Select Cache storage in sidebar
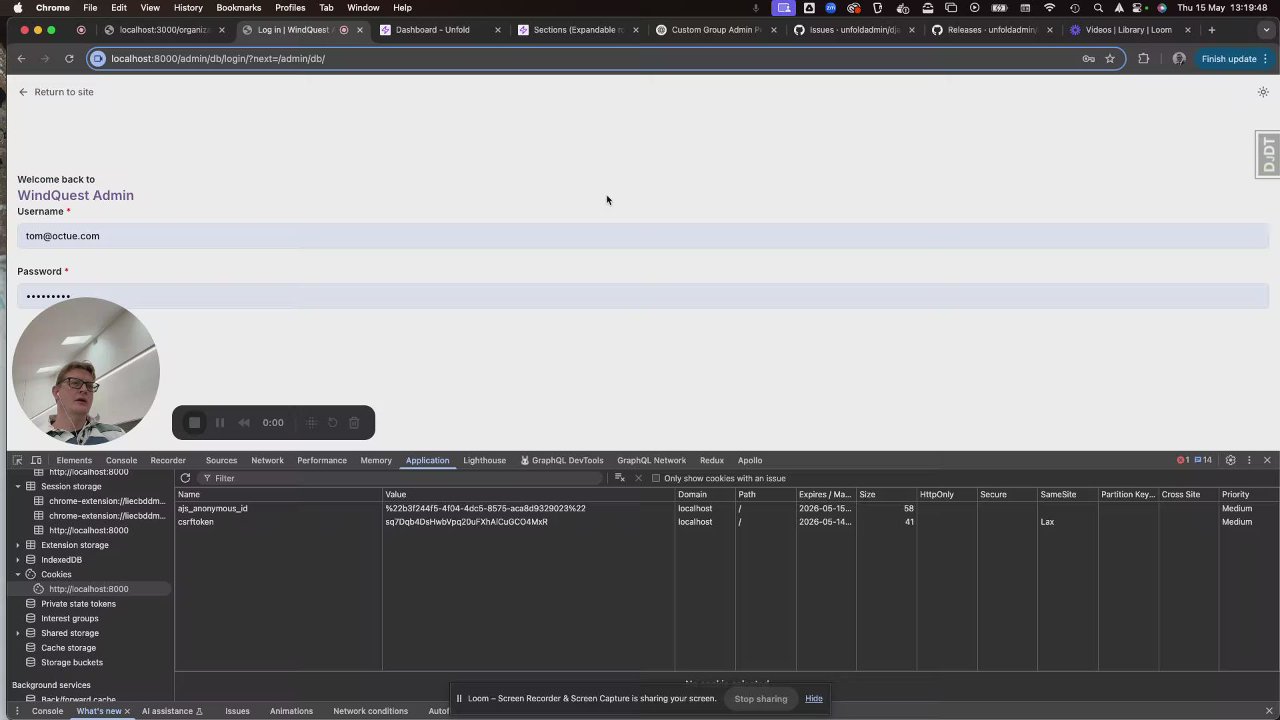The image size is (1280, 720). 68,648
